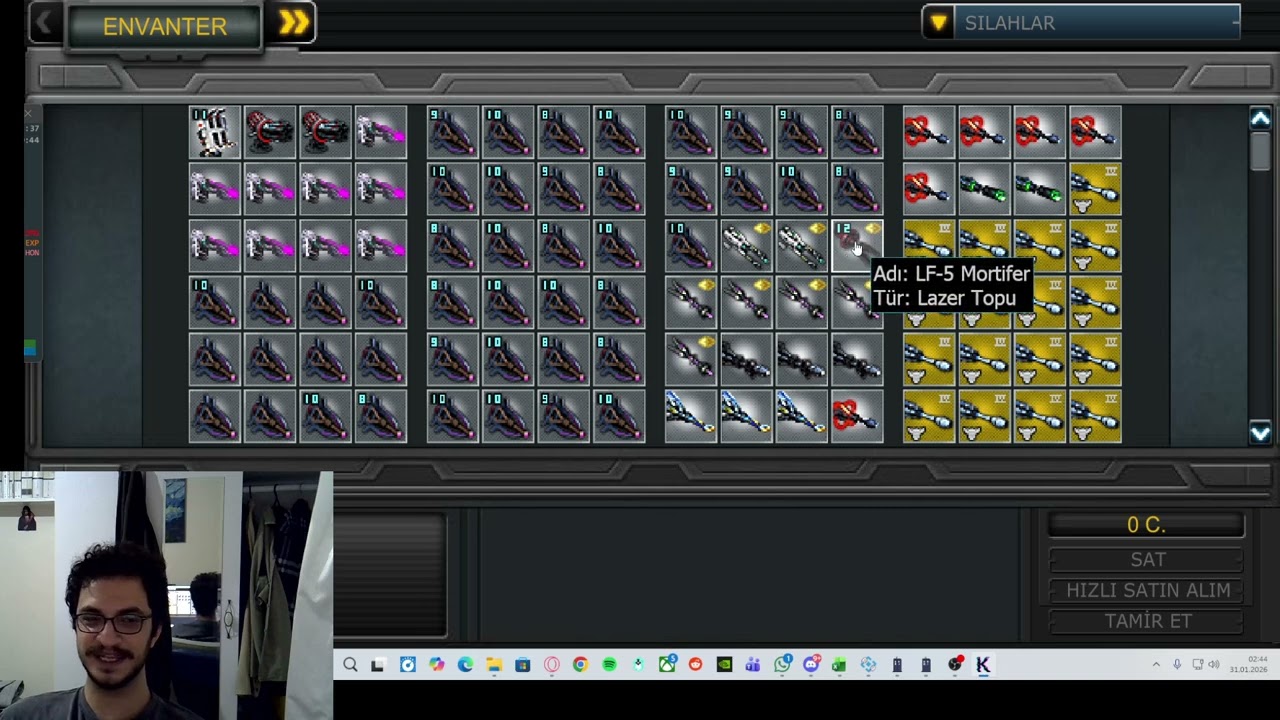Open Task View from the taskbar
Screen dimensions: 1280x720
[x=377, y=665]
